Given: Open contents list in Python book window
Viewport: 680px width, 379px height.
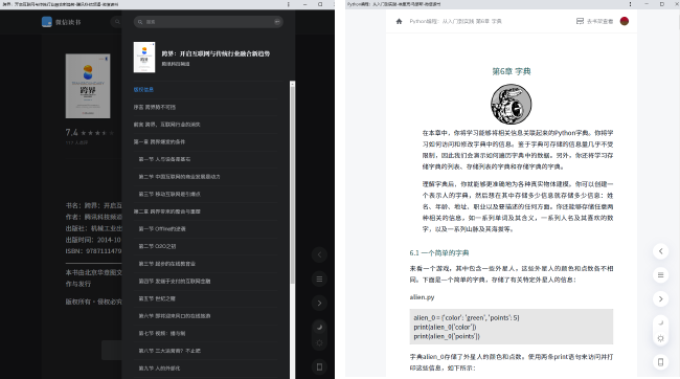Looking at the screenshot, I should 661,275.
